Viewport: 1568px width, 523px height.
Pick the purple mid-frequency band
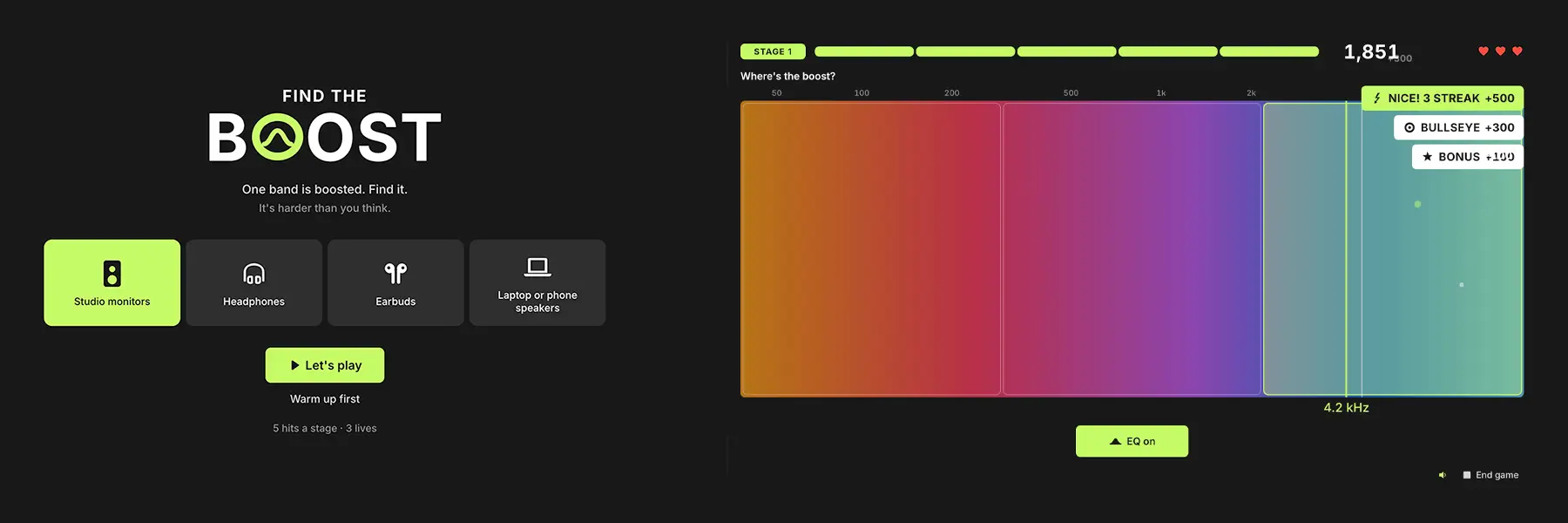1132,249
